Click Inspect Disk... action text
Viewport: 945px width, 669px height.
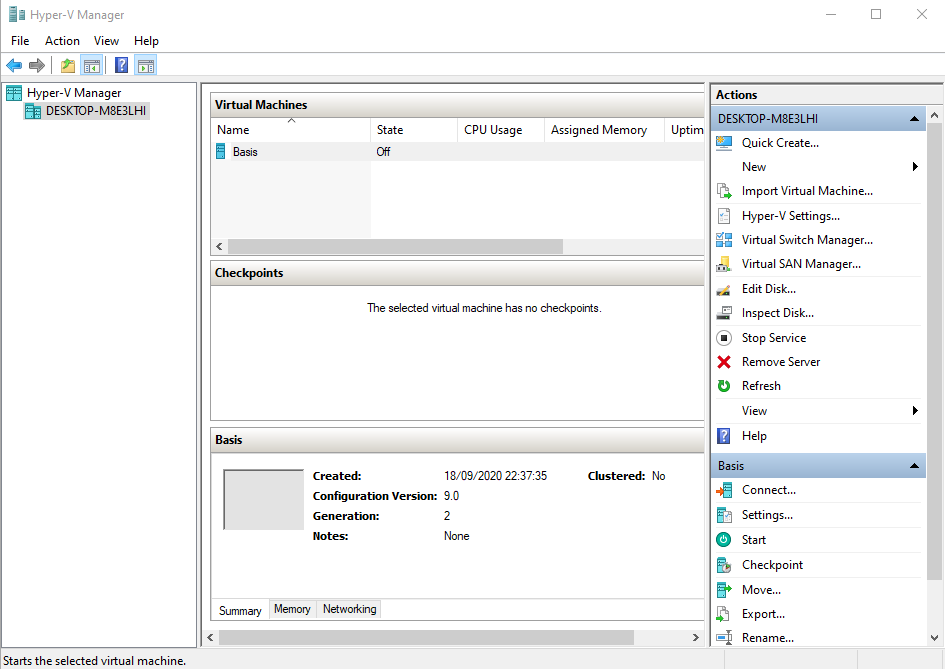[x=778, y=313]
